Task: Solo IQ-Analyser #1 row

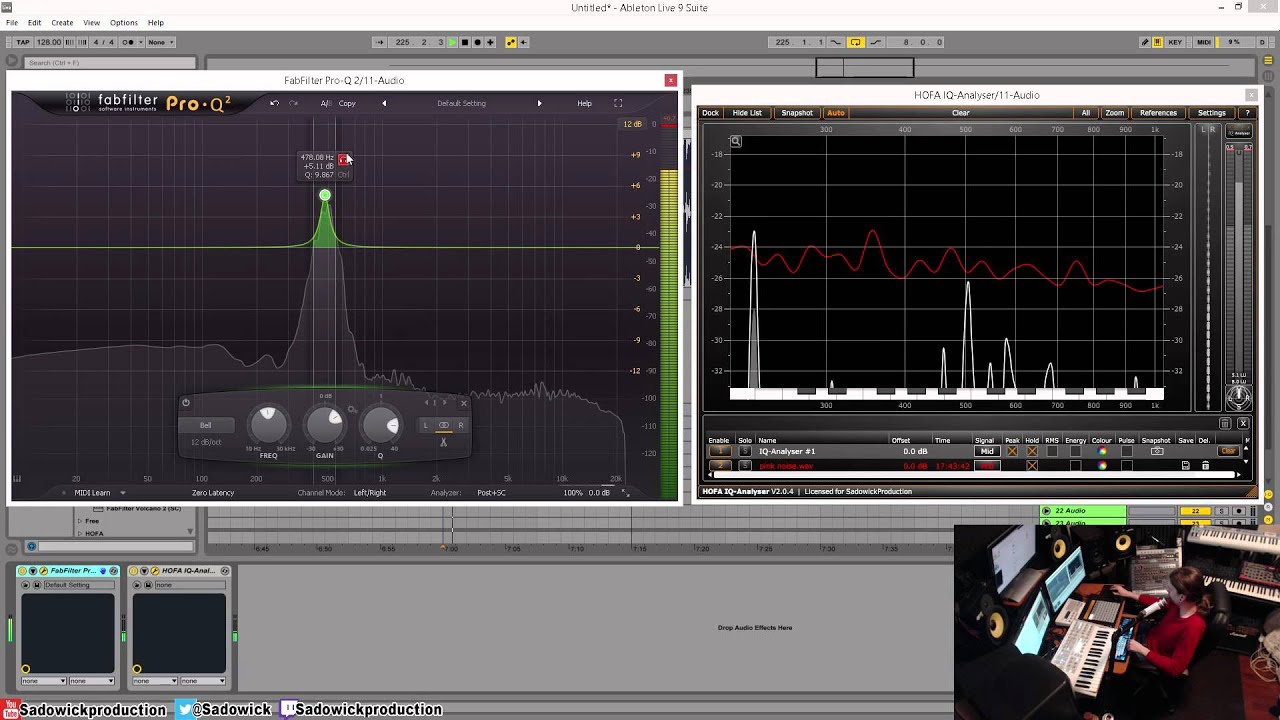Action: 745,451
